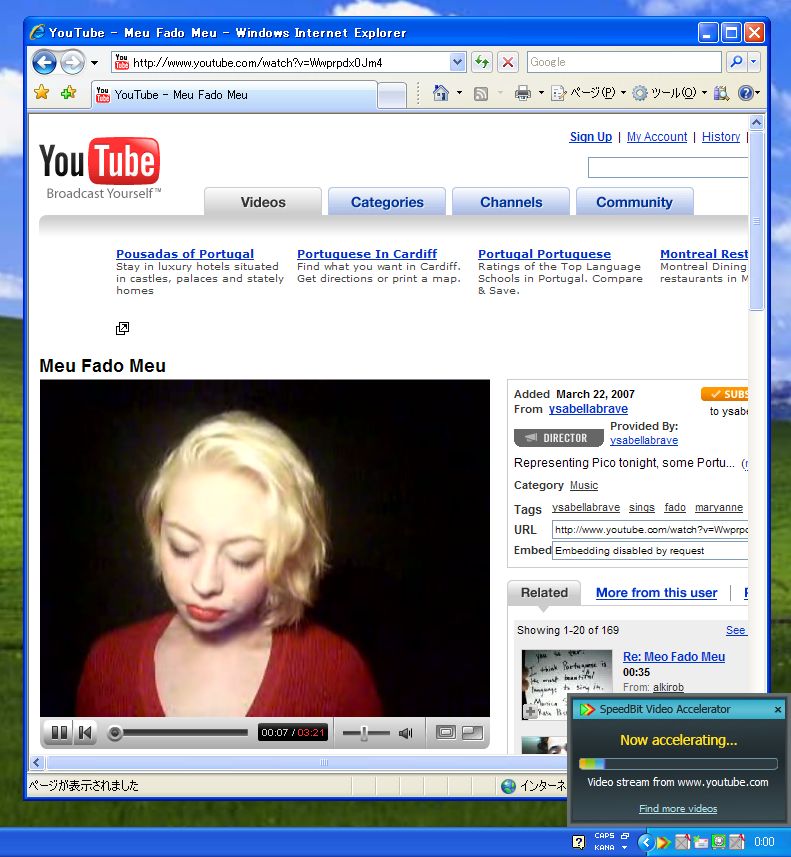This screenshot has height=857, width=791.
Task: Run search with the magnifier icon
Action: (x=736, y=62)
